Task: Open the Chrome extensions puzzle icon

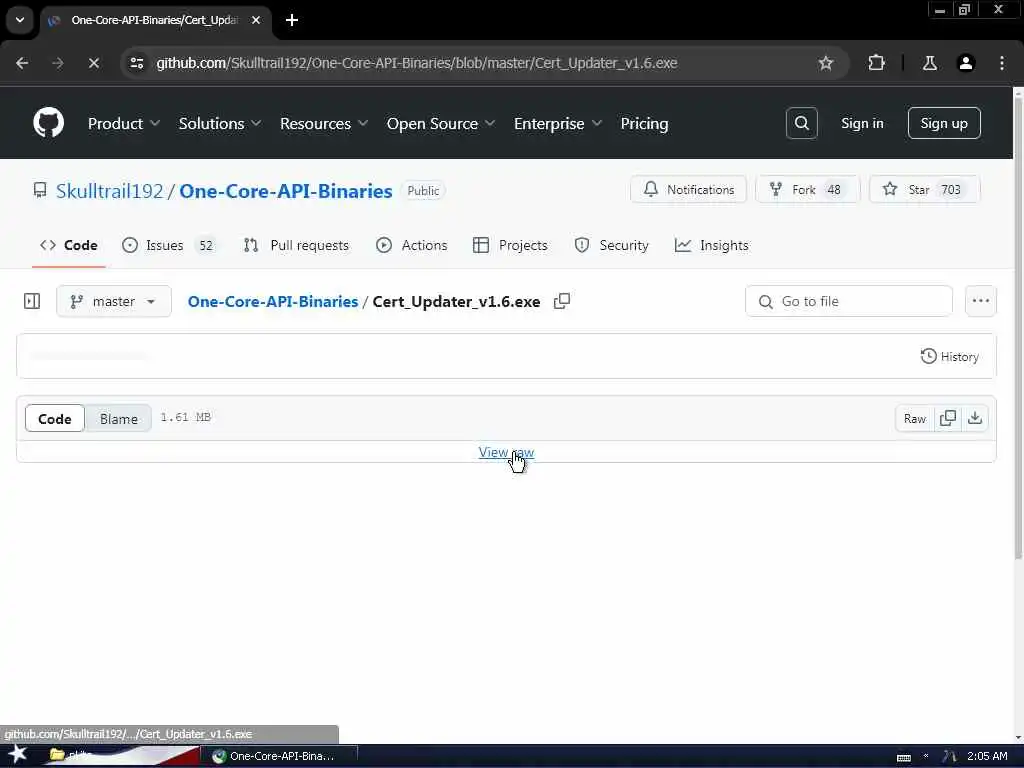Action: (876, 63)
